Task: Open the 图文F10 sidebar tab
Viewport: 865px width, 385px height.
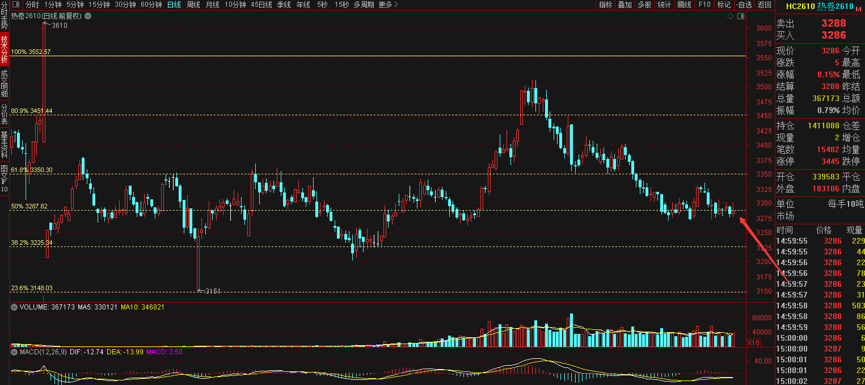Action: [x=4, y=179]
